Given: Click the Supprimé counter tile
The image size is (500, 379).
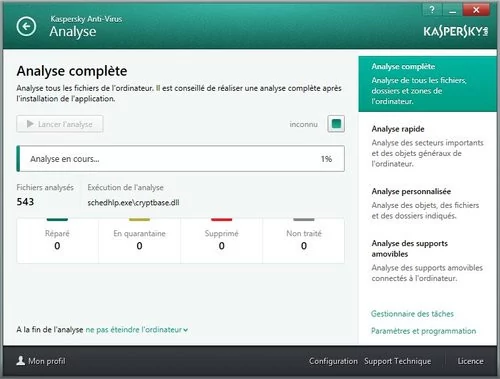Looking at the screenshot, I should click(x=221, y=240).
